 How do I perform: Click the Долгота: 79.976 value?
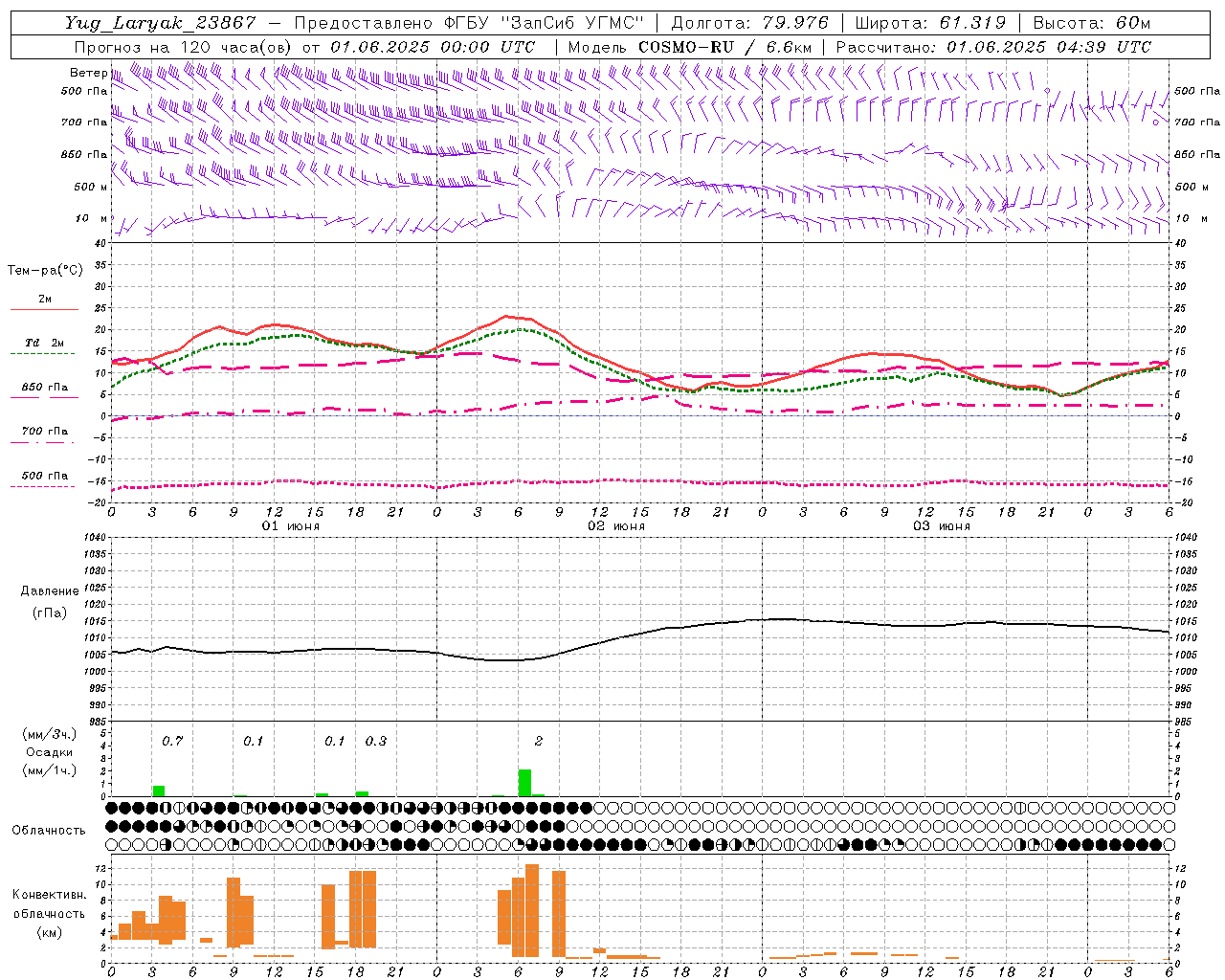tap(750, 23)
